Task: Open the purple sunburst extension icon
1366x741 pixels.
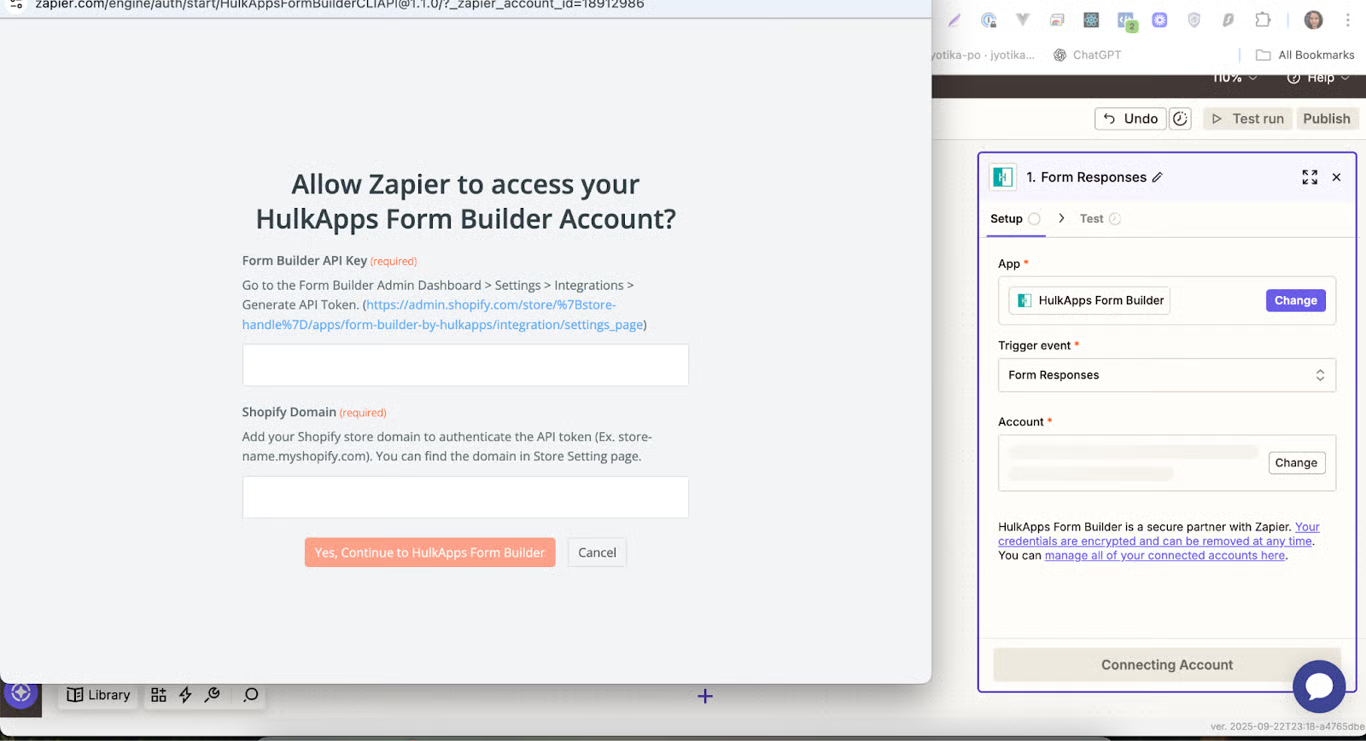Action: coord(1160,20)
